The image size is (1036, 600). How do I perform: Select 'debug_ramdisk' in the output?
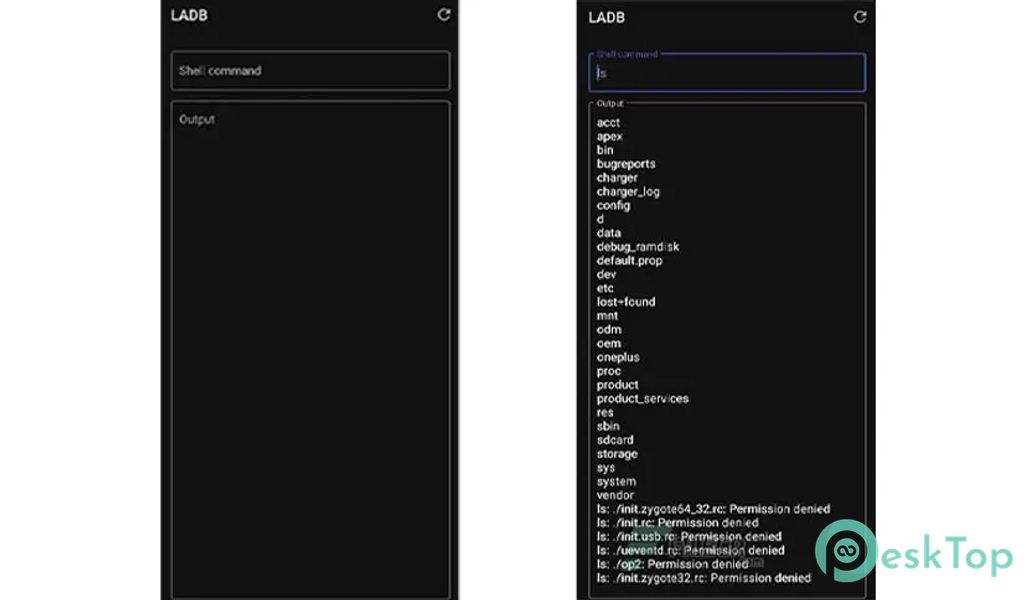pyautogui.click(x=638, y=246)
